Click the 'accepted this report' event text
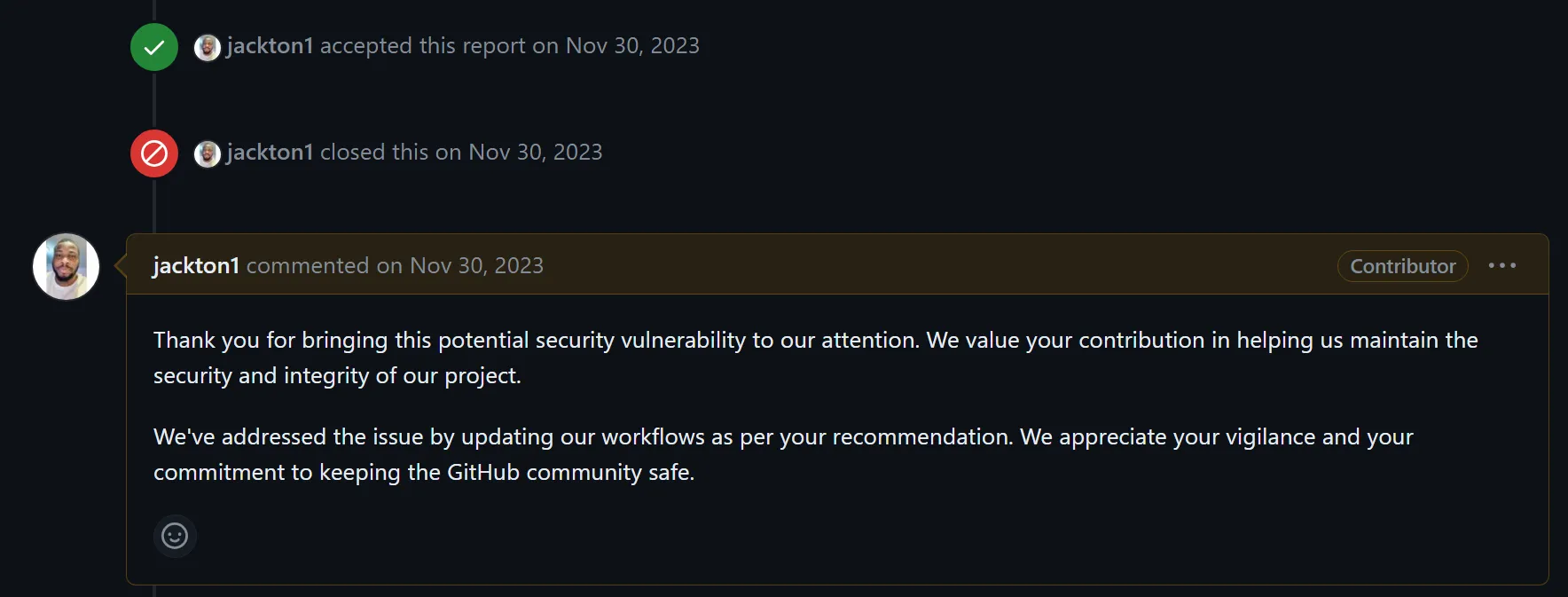Screen dimensions: 1568x597 tap(422, 46)
